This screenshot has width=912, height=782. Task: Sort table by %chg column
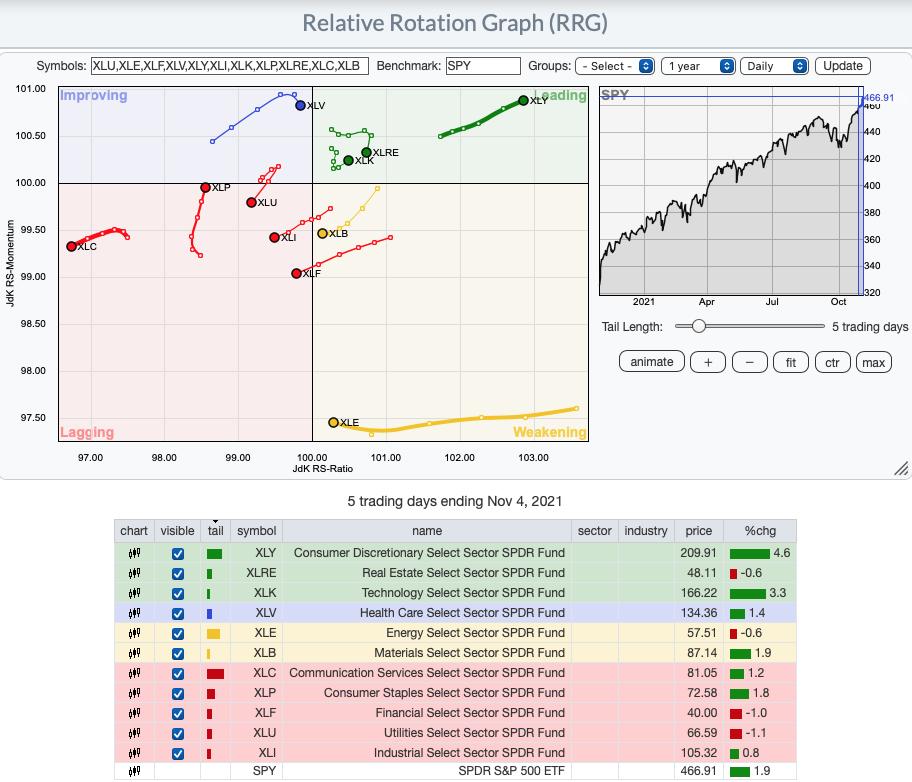(760, 531)
